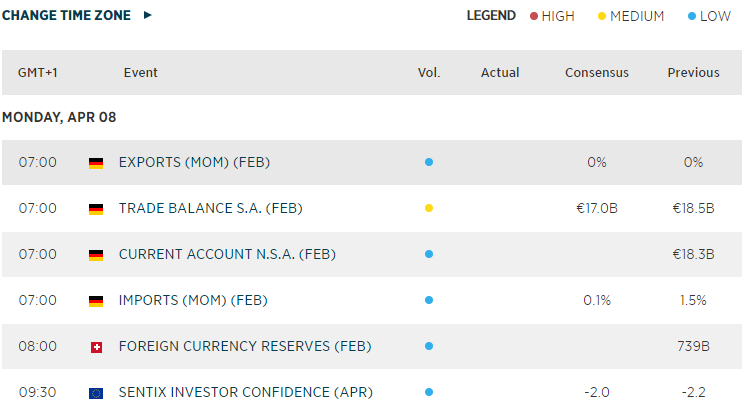744x413 pixels.
Task: Open the Change Time Zone selector
Action: point(66,16)
